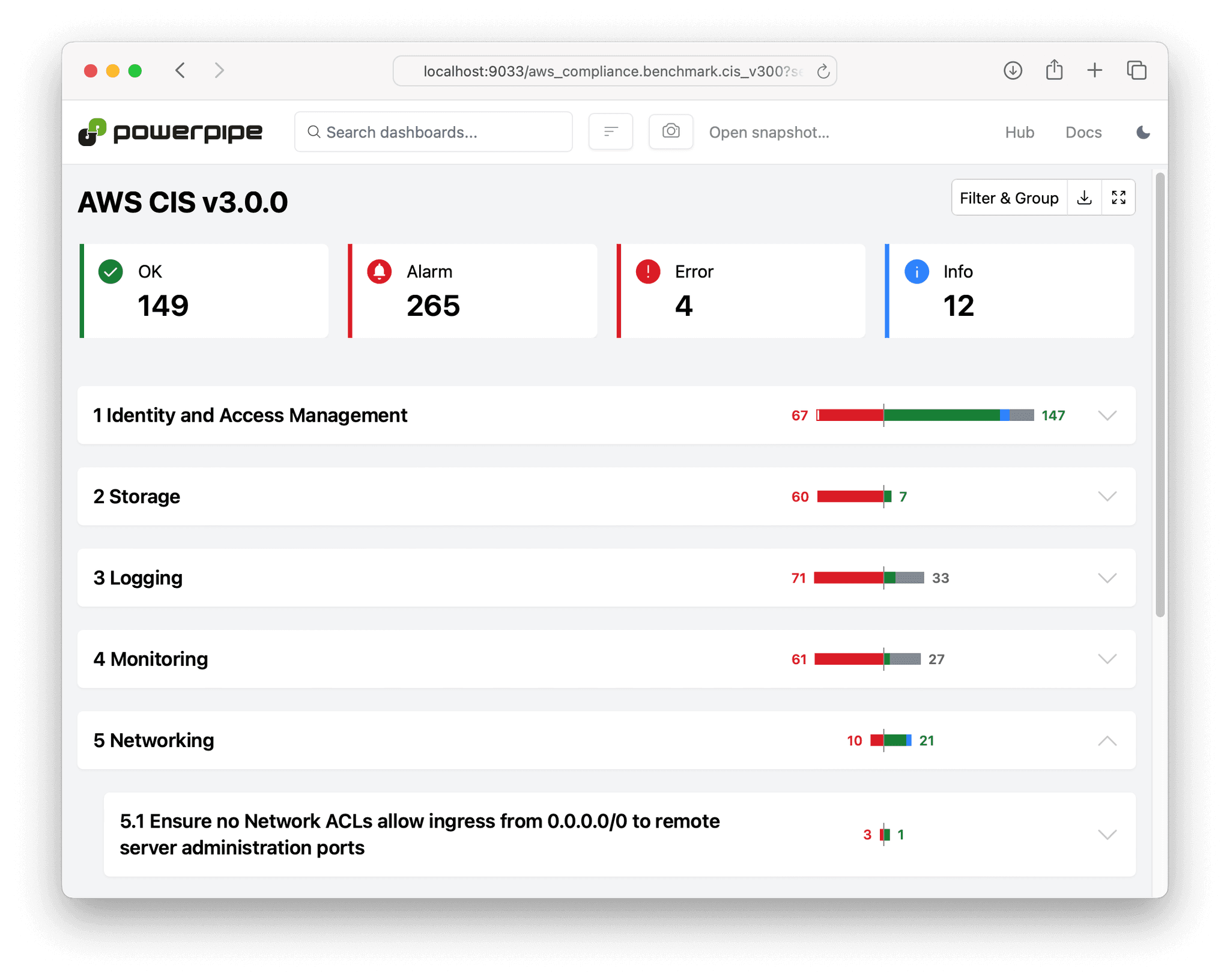Screen dimensions: 1230x980
Task: Open control 5.1 Network ACLs ingress details
Action: pyautogui.click(x=1107, y=834)
